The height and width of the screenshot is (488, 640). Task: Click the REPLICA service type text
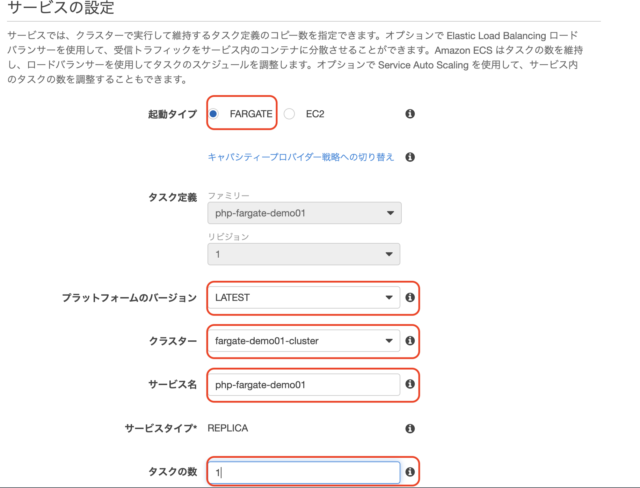click(x=228, y=428)
